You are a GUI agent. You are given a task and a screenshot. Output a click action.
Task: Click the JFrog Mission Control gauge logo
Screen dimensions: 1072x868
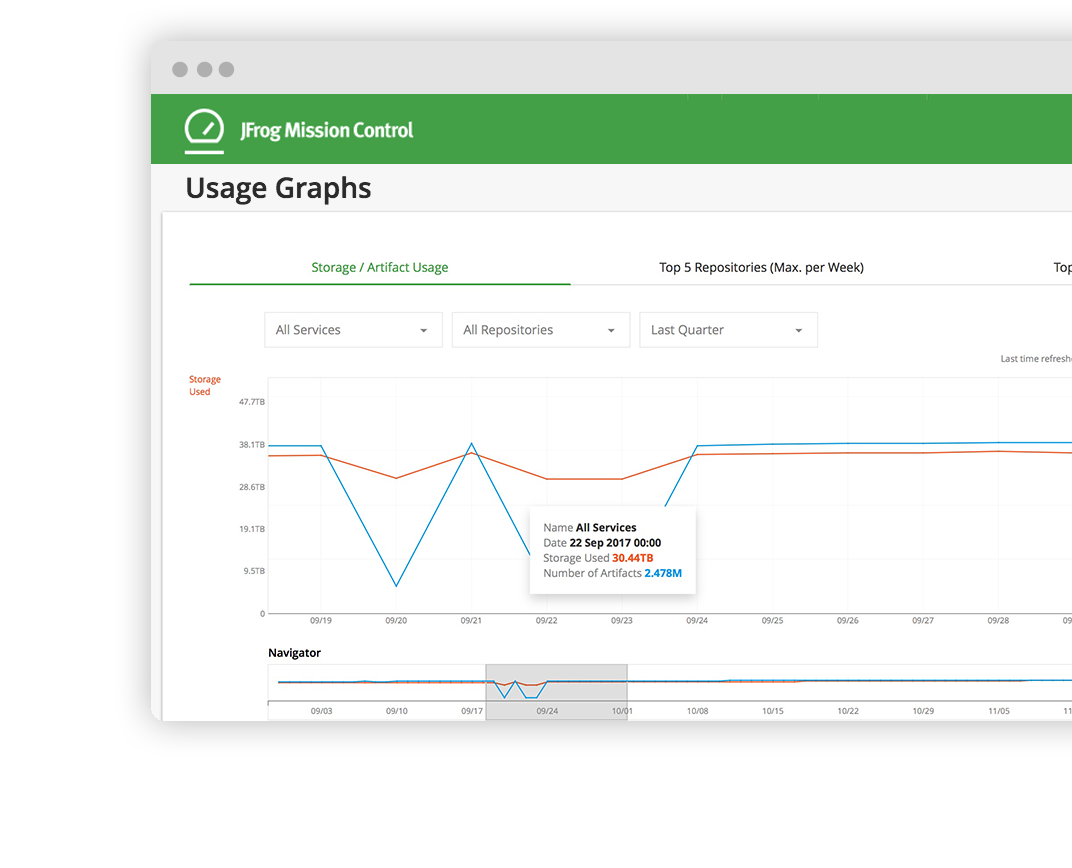coord(204,131)
